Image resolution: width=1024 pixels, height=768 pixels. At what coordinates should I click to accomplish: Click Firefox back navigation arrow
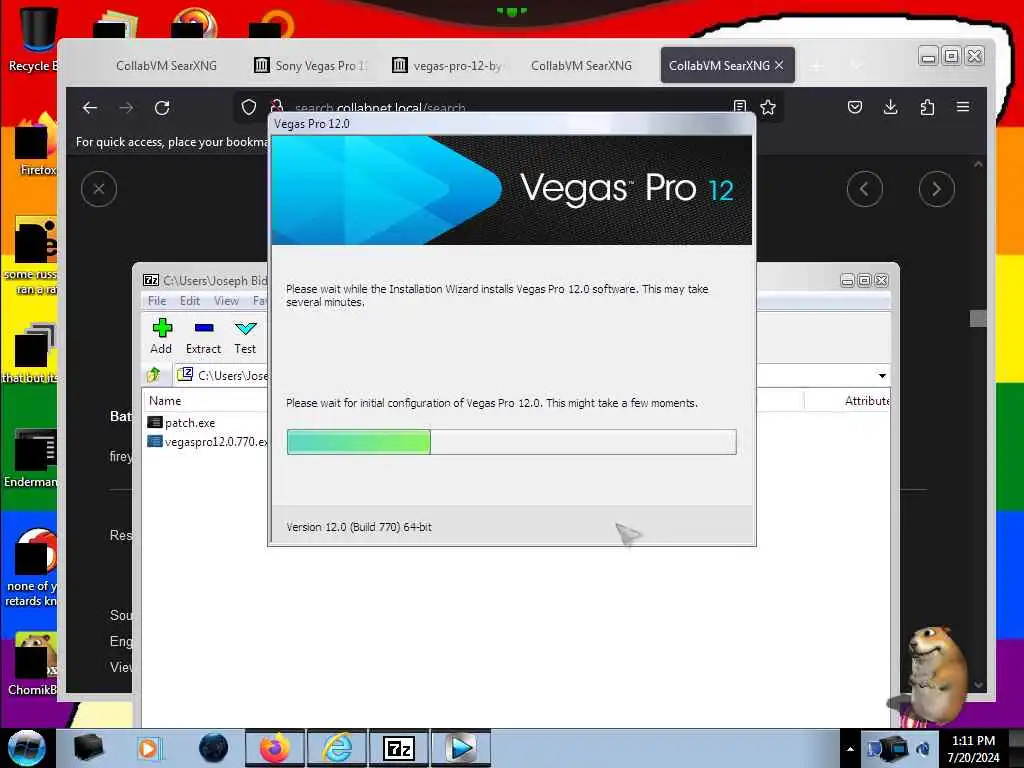pyautogui.click(x=90, y=108)
